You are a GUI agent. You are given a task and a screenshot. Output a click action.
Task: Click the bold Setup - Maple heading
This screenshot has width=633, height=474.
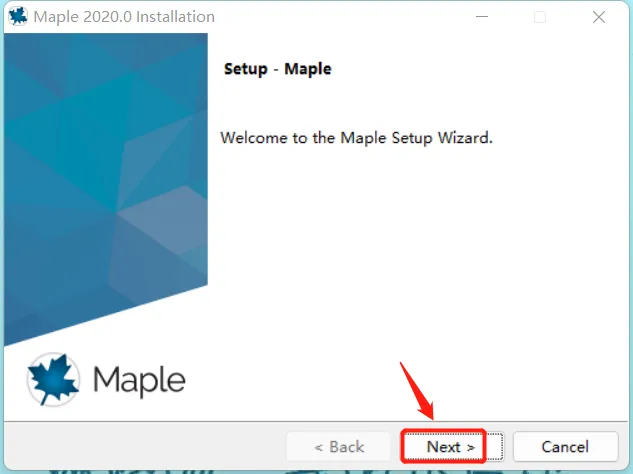point(277,69)
